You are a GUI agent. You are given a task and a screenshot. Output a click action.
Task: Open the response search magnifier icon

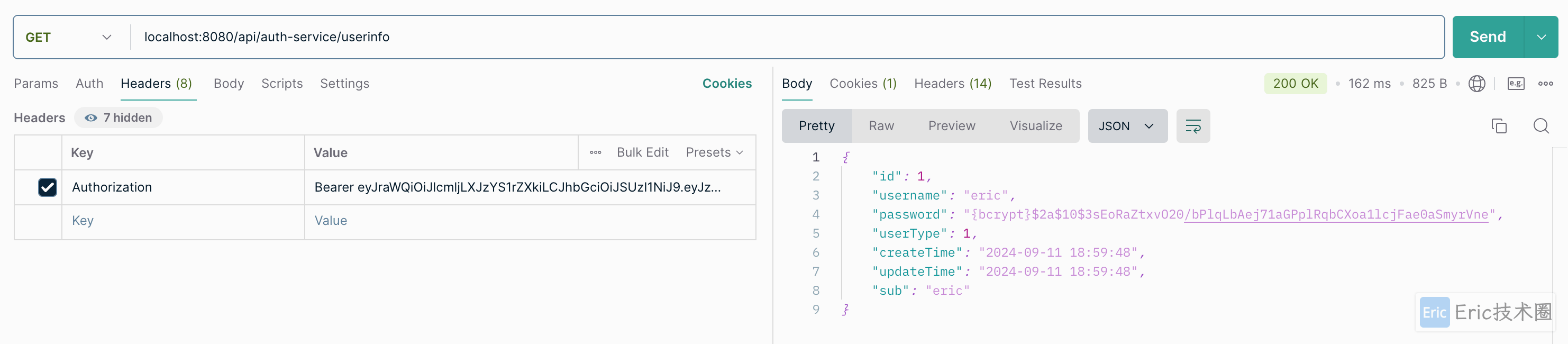coord(1540,126)
